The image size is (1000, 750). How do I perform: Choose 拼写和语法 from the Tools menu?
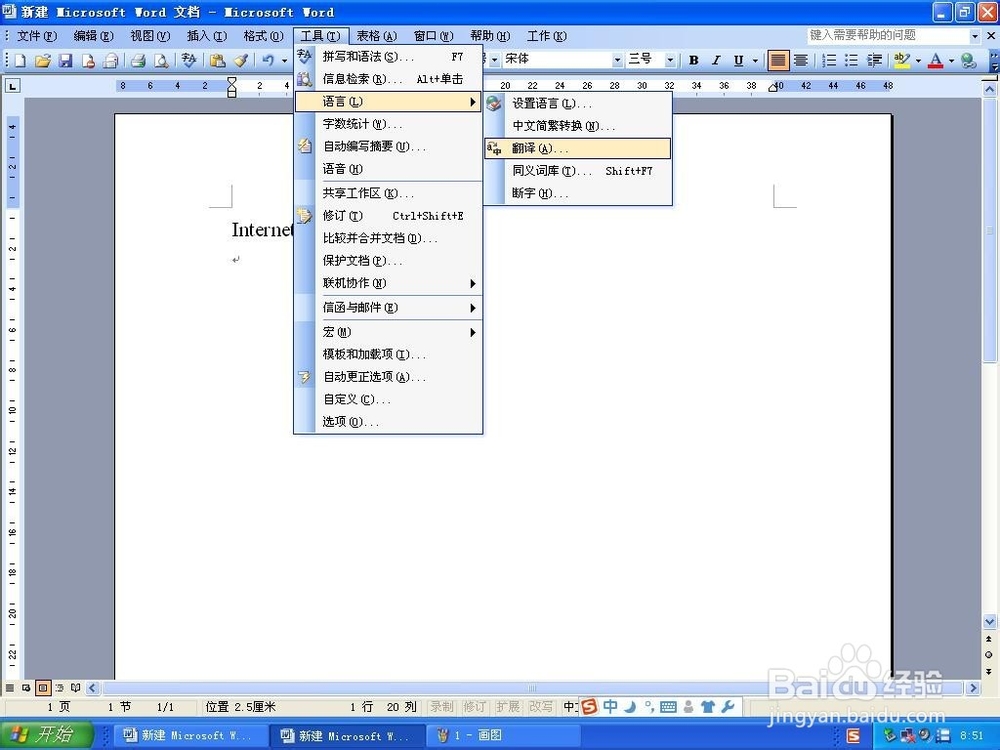[388, 57]
